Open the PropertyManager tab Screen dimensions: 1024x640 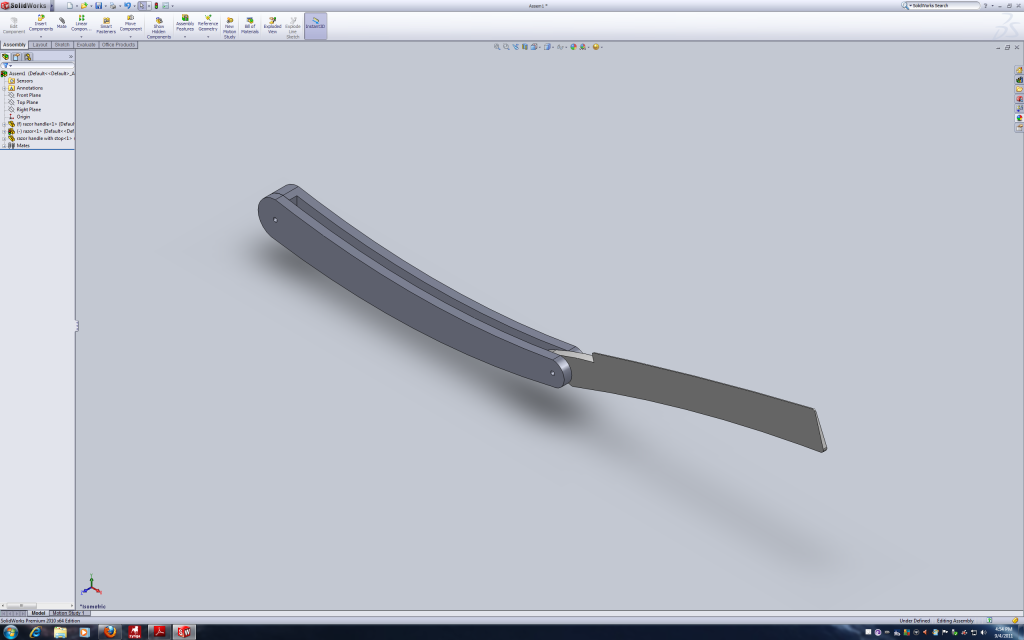16,57
